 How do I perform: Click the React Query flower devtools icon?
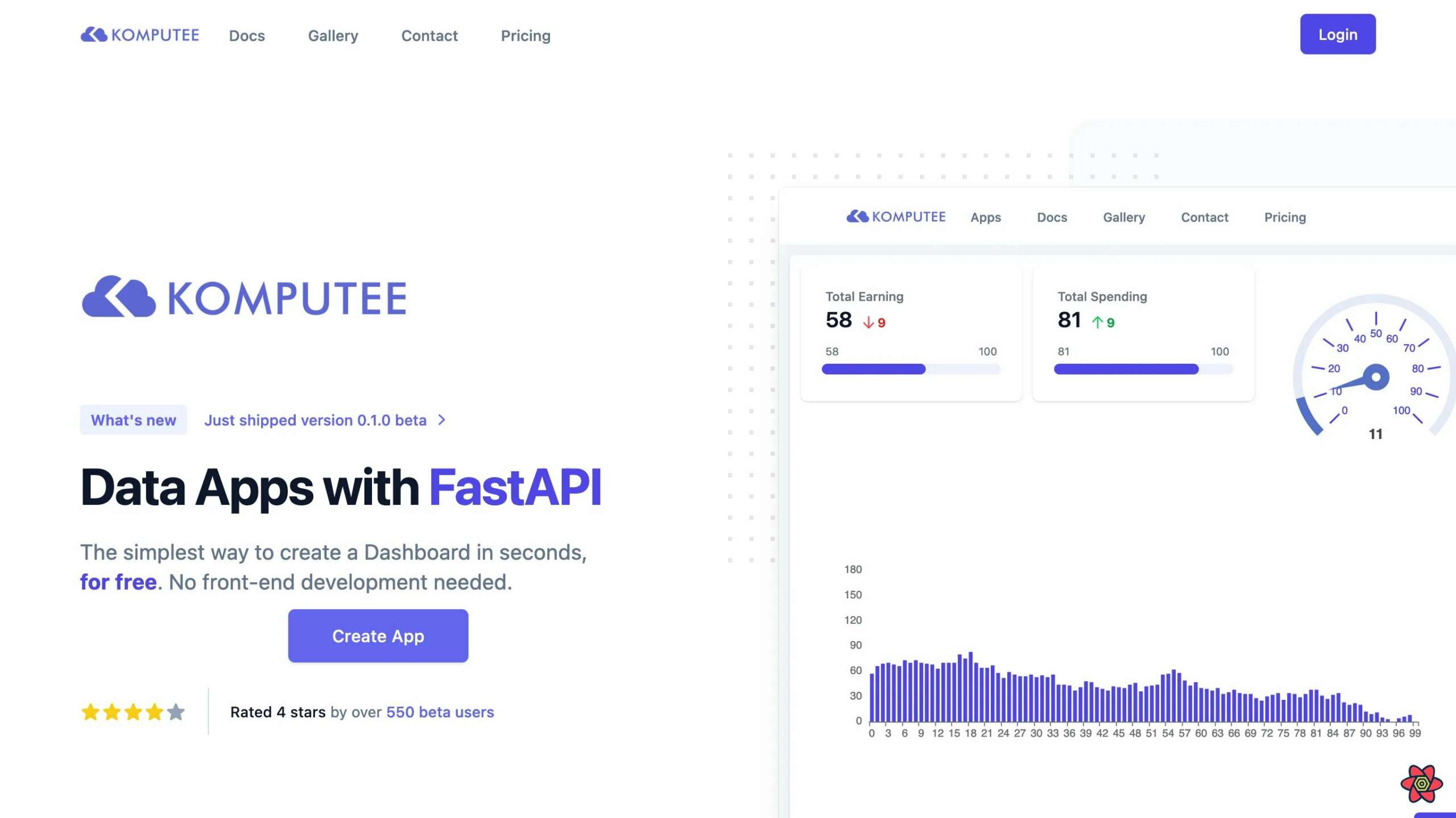point(1421,784)
